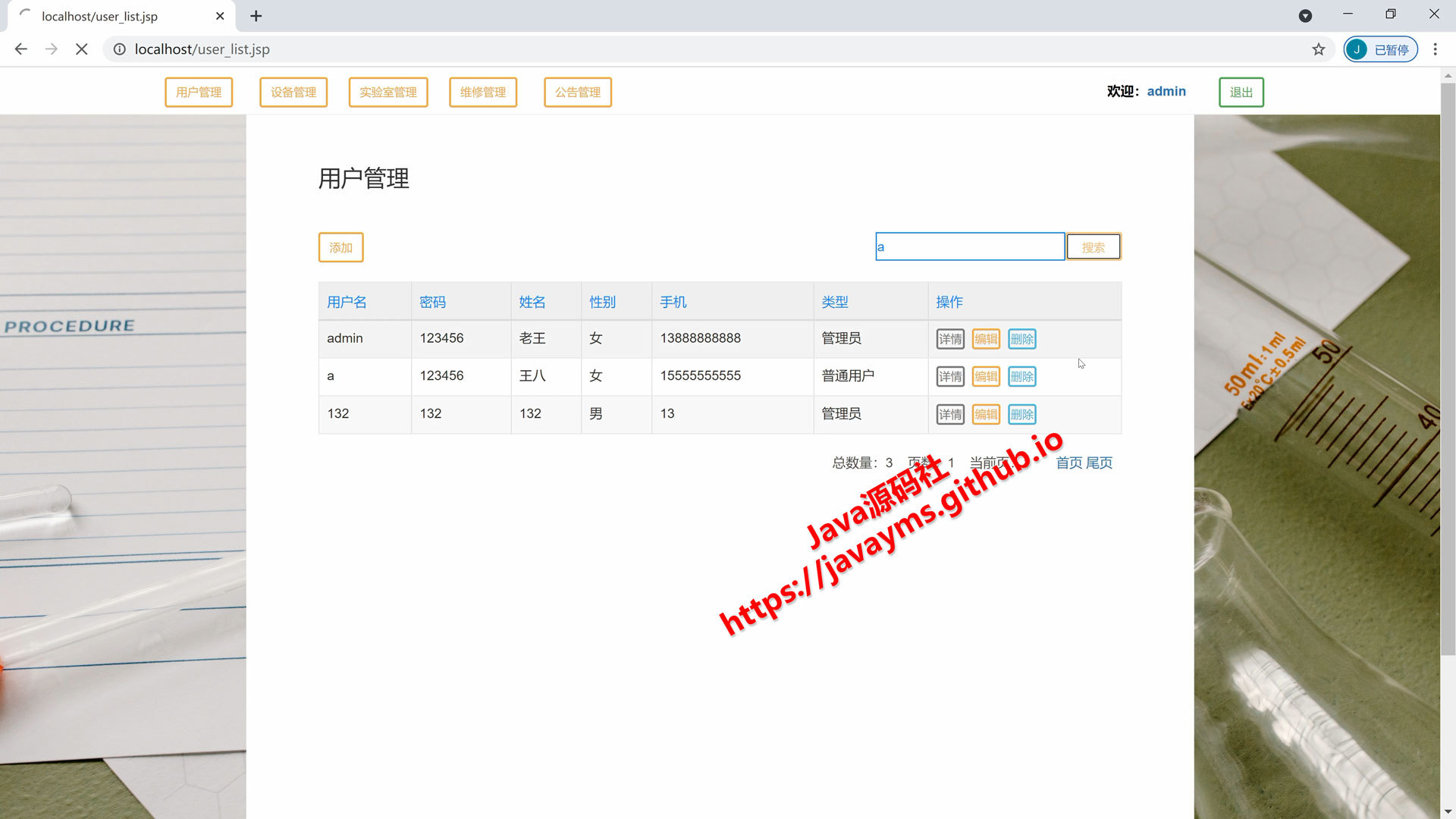Viewport: 1456px width, 819px height.
Task: Click 删除 for the admin row
Action: click(x=1022, y=339)
